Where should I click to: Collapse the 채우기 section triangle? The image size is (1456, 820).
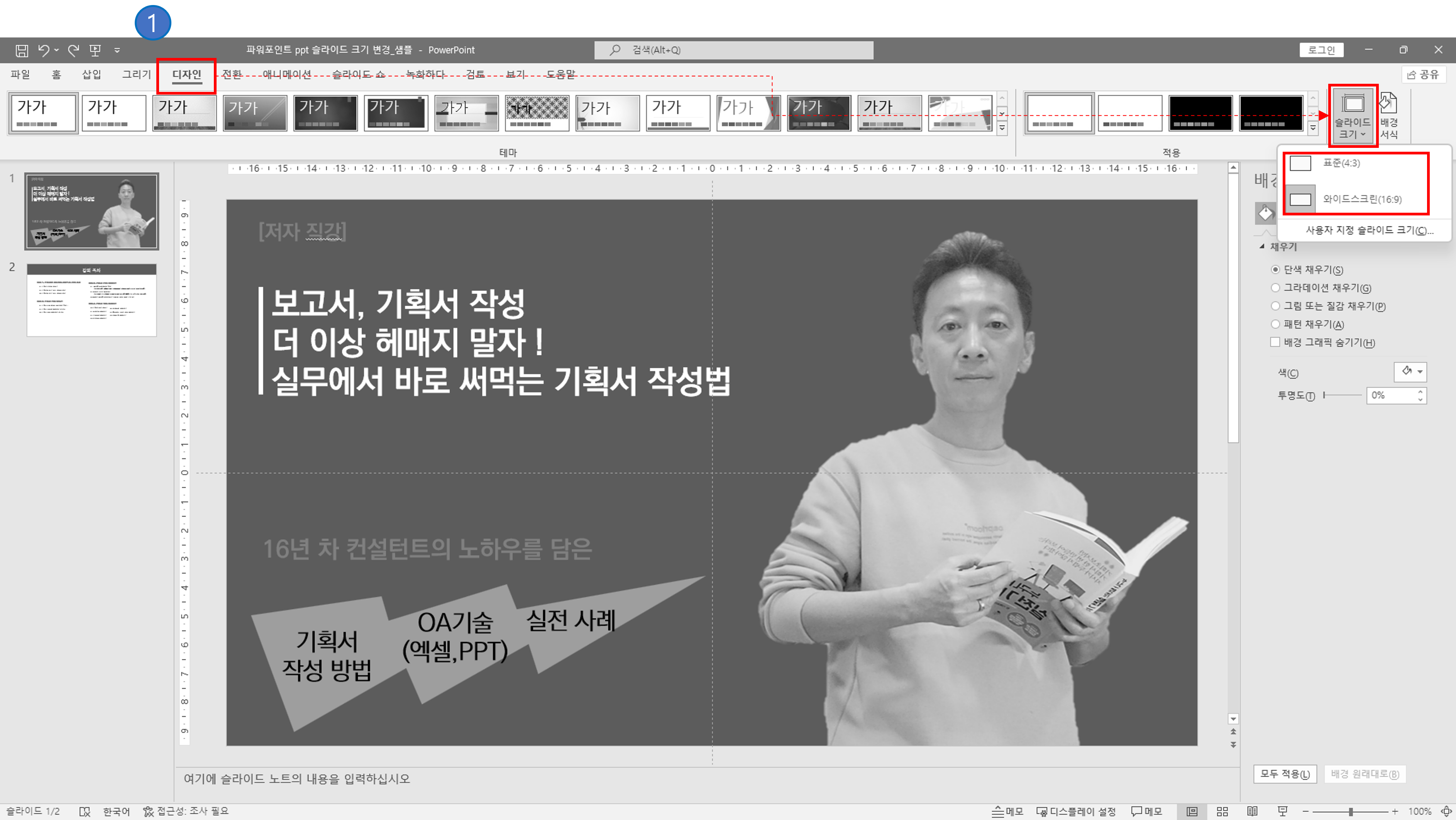(1262, 247)
